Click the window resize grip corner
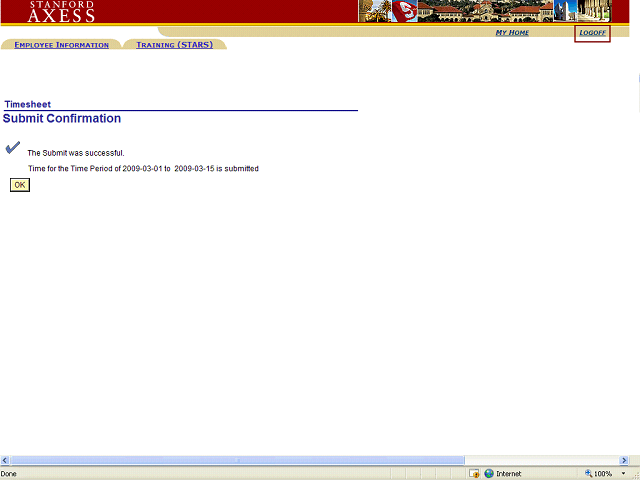Screen dimensions: 640x480 [633, 473]
